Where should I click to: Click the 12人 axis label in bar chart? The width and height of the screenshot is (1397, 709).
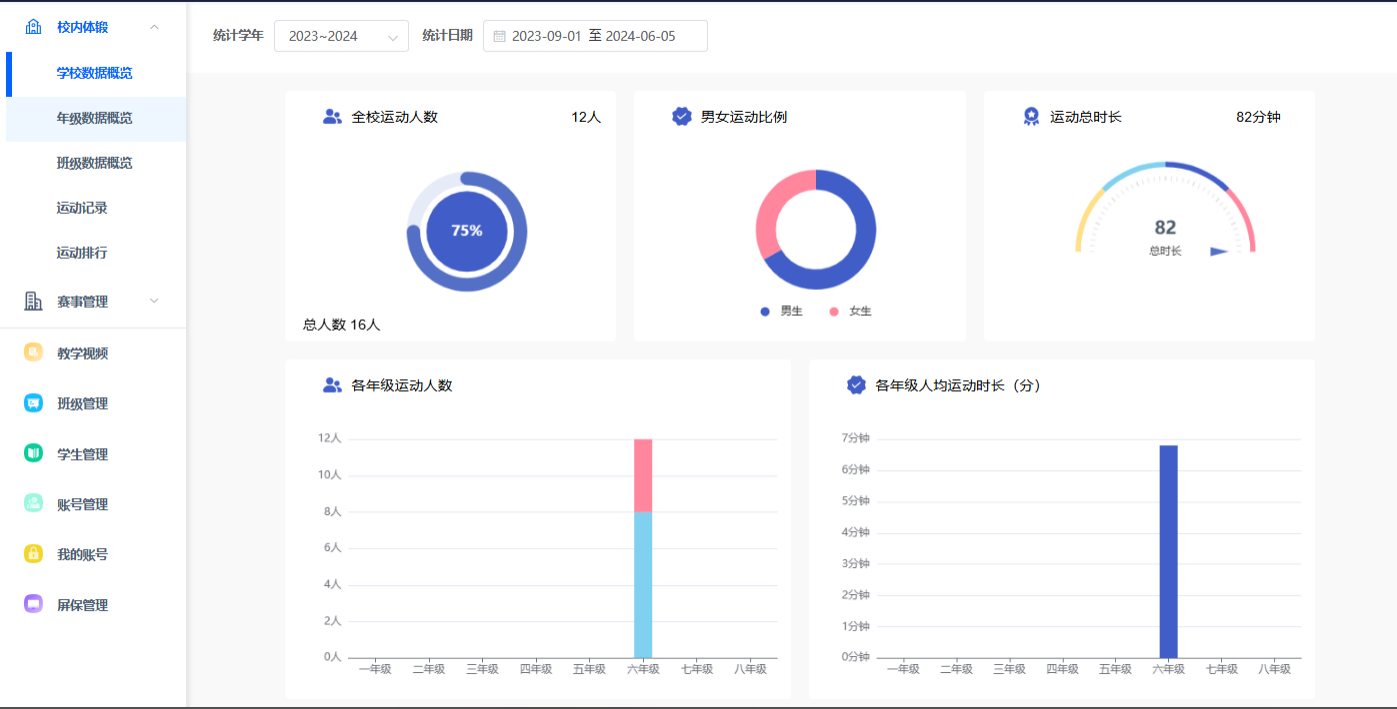point(330,438)
